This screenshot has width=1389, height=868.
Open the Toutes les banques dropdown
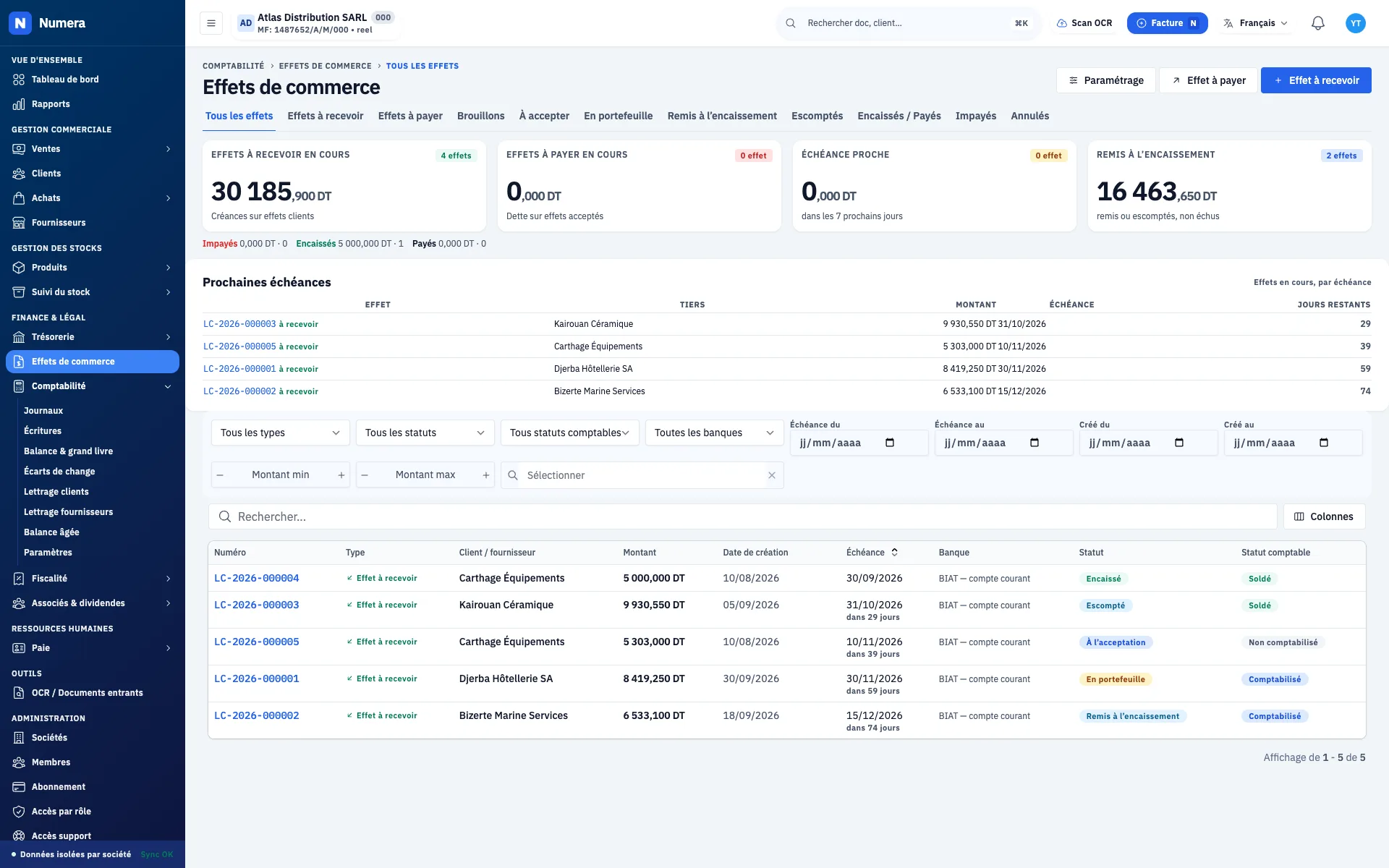[x=715, y=433]
